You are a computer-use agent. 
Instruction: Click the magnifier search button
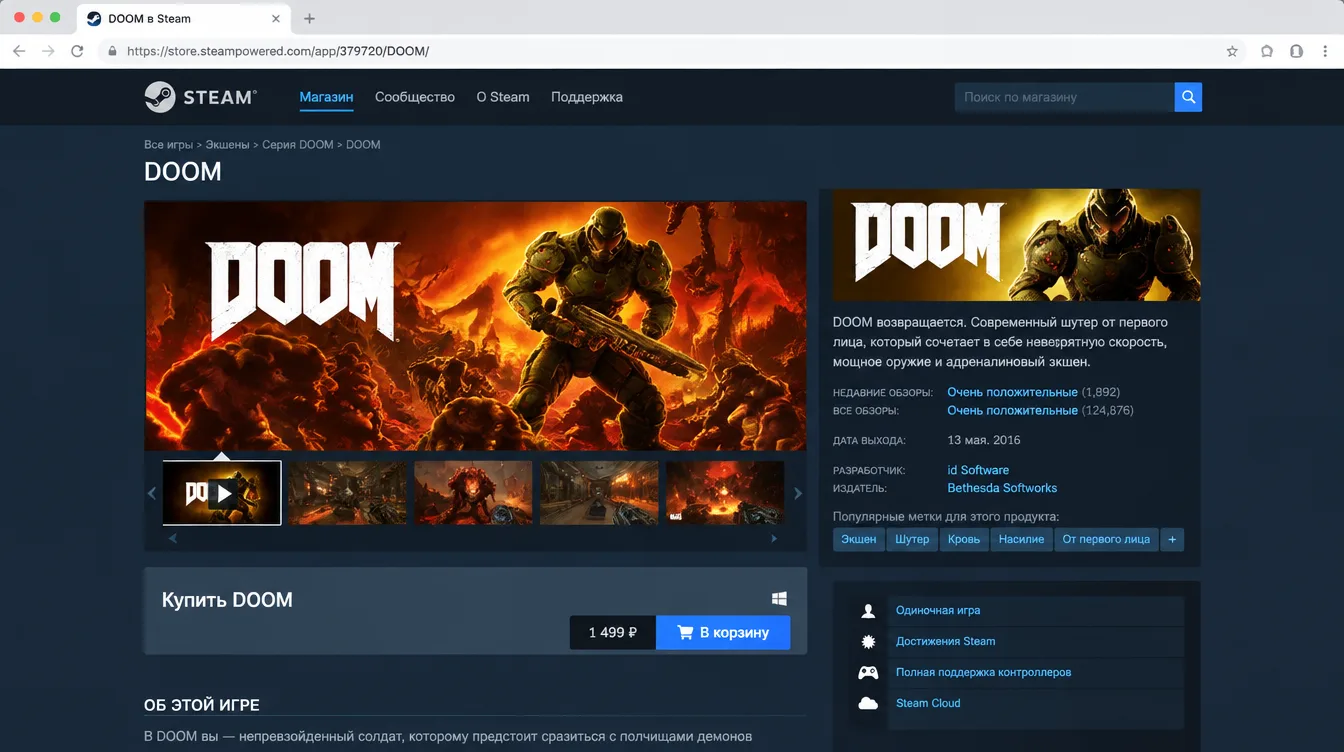click(x=1188, y=97)
